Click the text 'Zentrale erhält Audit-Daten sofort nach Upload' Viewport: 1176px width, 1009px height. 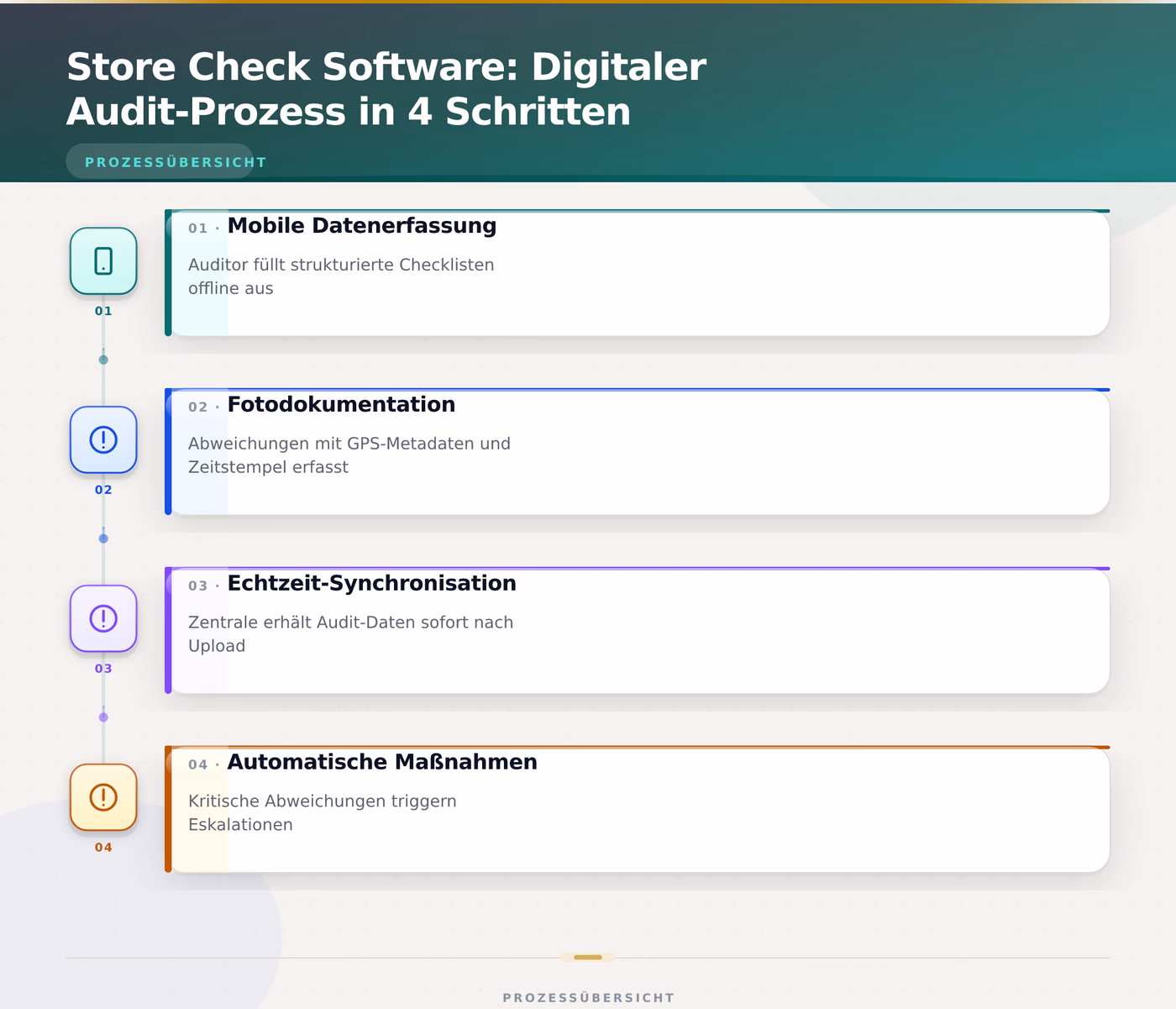point(350,634)
